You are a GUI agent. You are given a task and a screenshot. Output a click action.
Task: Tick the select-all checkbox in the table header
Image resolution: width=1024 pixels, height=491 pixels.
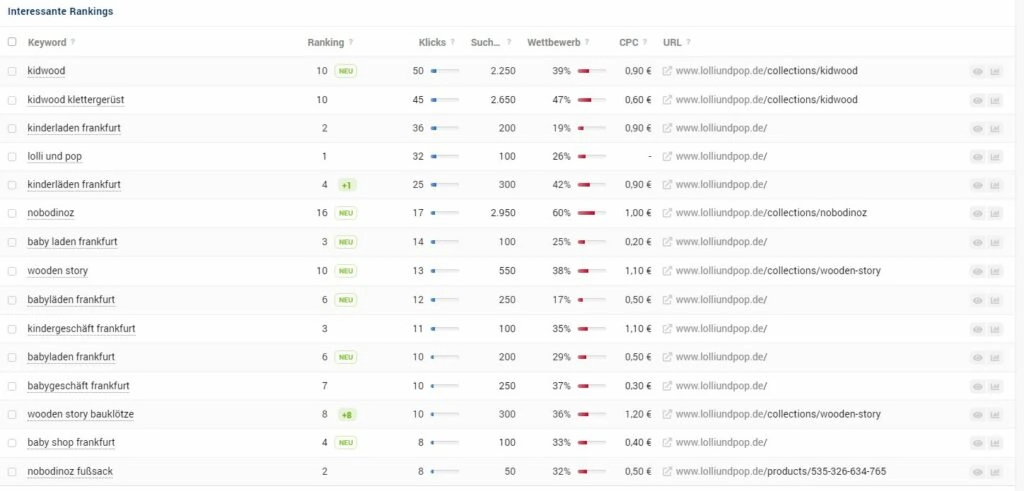tap(12, 42)
